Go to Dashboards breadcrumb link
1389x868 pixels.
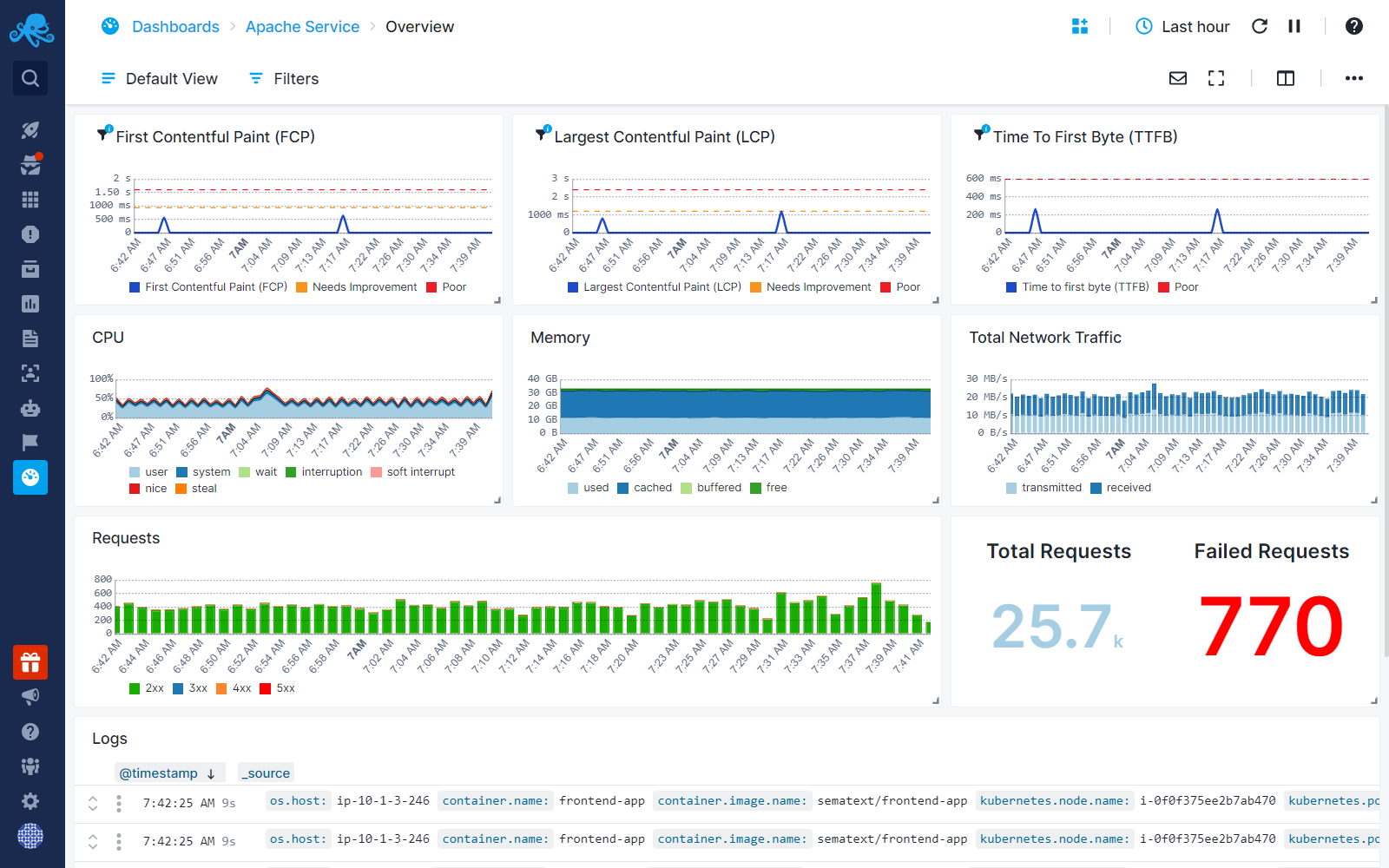tap(175, 27)
